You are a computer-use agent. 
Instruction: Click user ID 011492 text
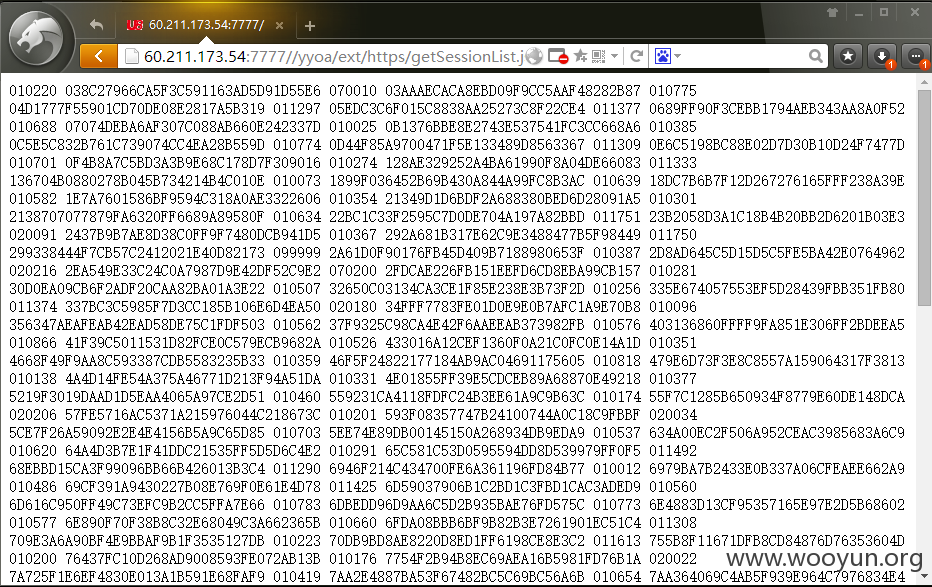pyautogui.click(x=673, y=451)
